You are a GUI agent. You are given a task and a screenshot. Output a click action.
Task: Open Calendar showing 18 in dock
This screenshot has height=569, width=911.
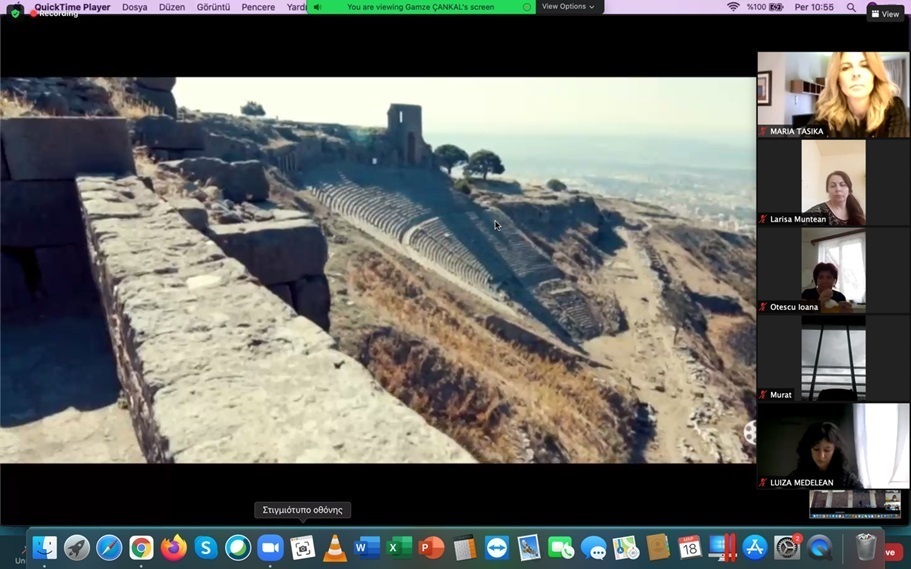[690, 547]
